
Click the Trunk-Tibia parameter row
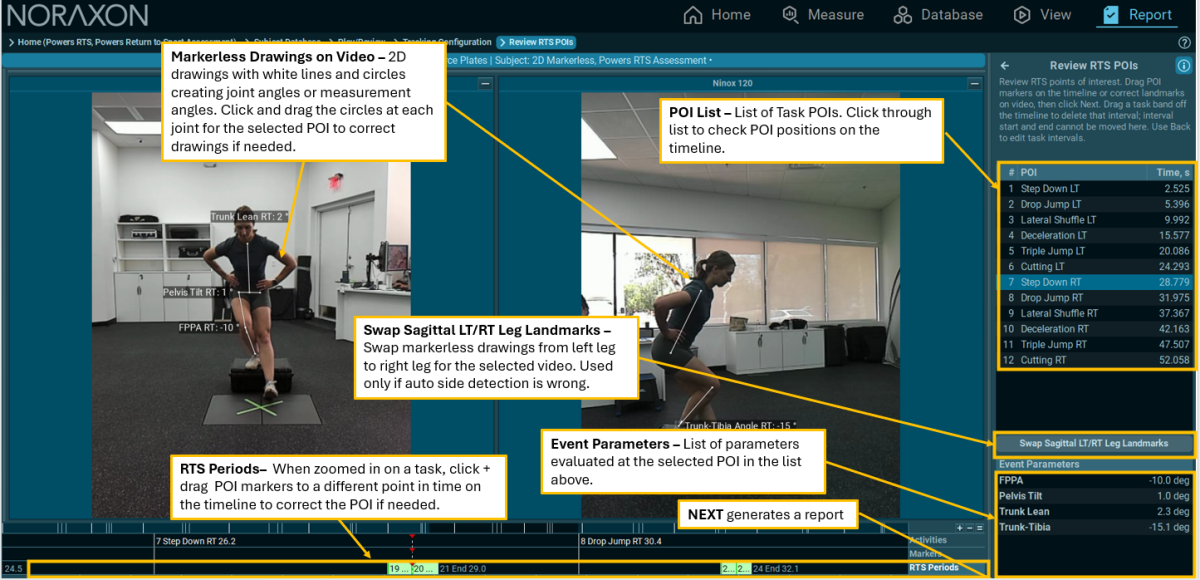coord(1096,528)
